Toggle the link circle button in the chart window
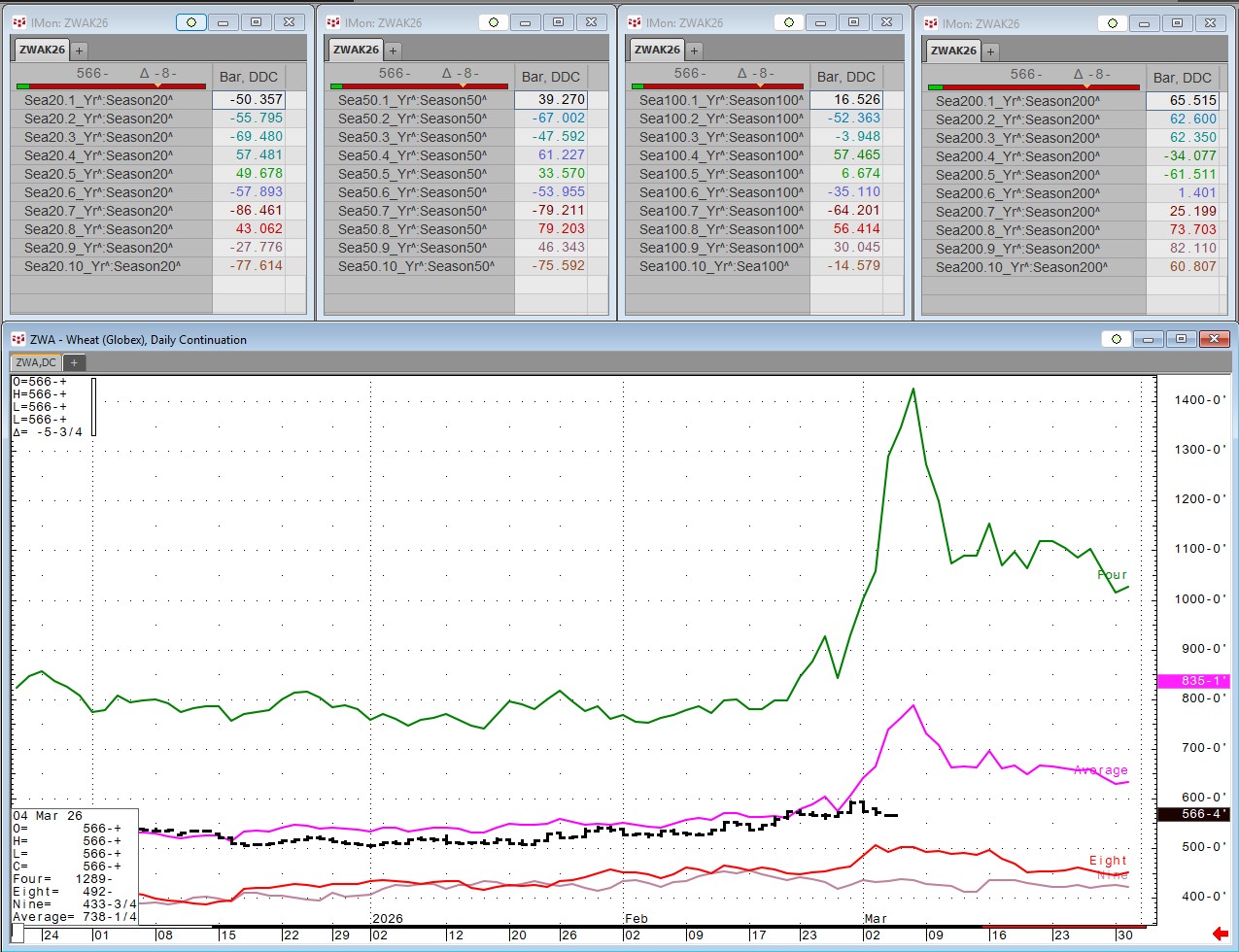 pyautogui.click(x=1116, y=339)
